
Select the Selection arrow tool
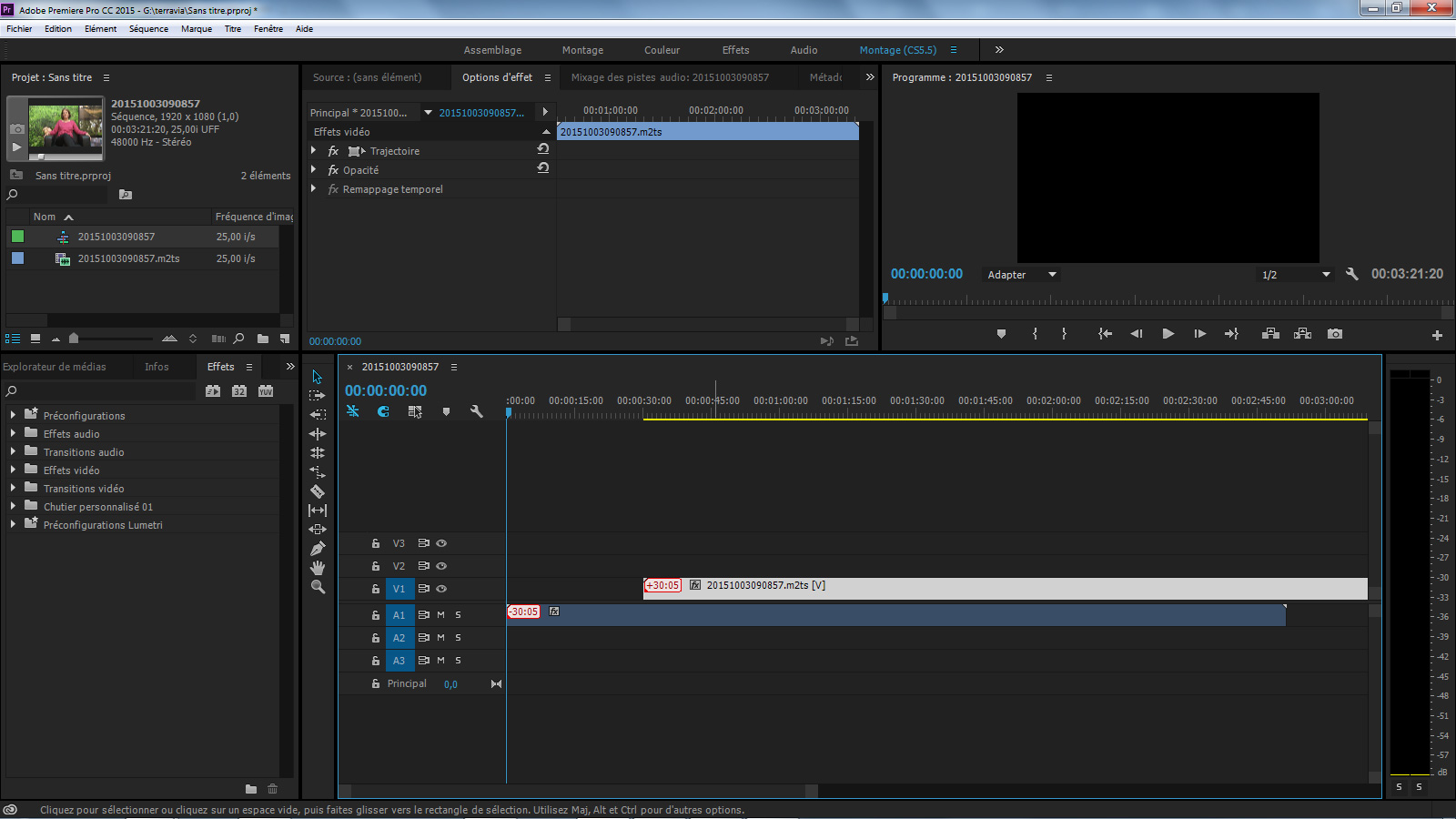pyautogui.click(x=317, y=377)
